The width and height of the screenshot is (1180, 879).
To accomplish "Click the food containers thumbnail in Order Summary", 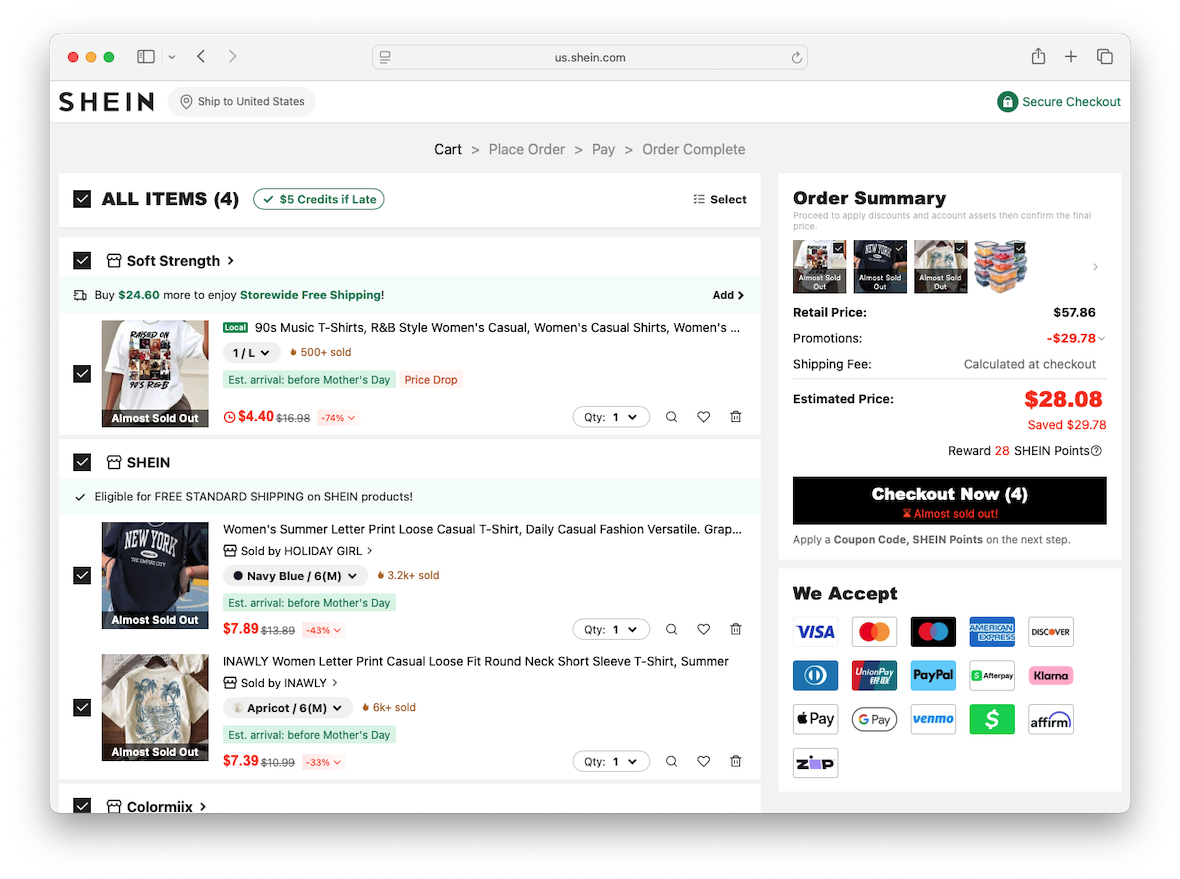I will 1000,266.
